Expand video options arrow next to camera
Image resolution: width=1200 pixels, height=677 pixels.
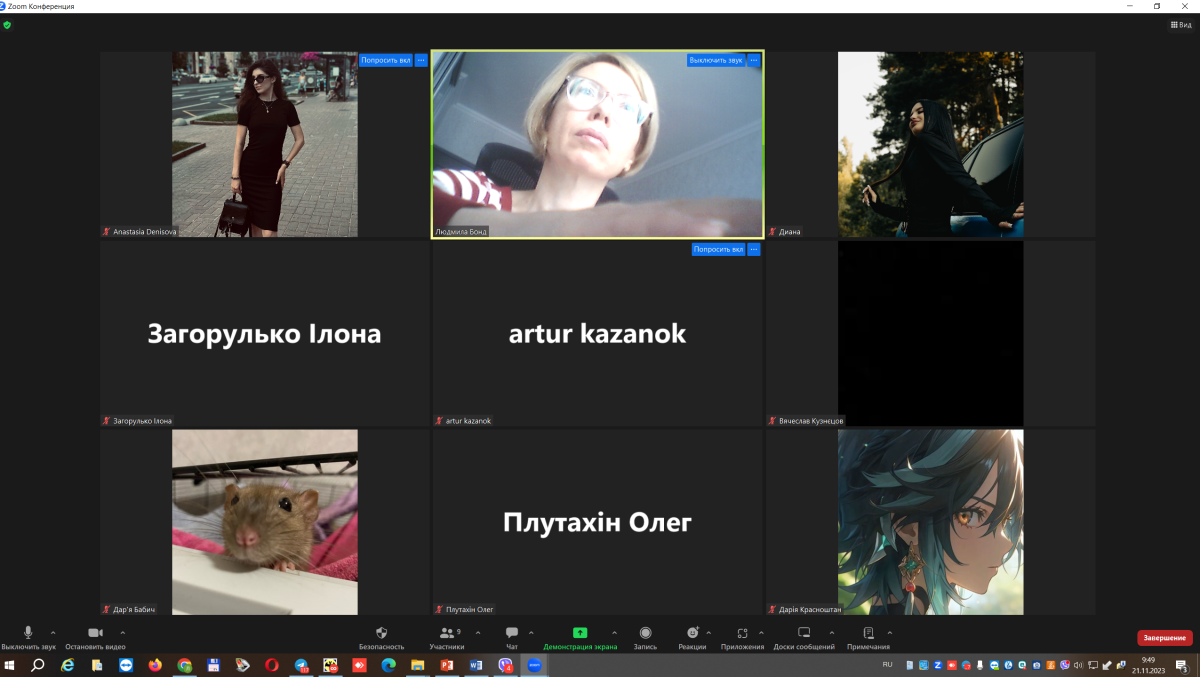point(123,632)
